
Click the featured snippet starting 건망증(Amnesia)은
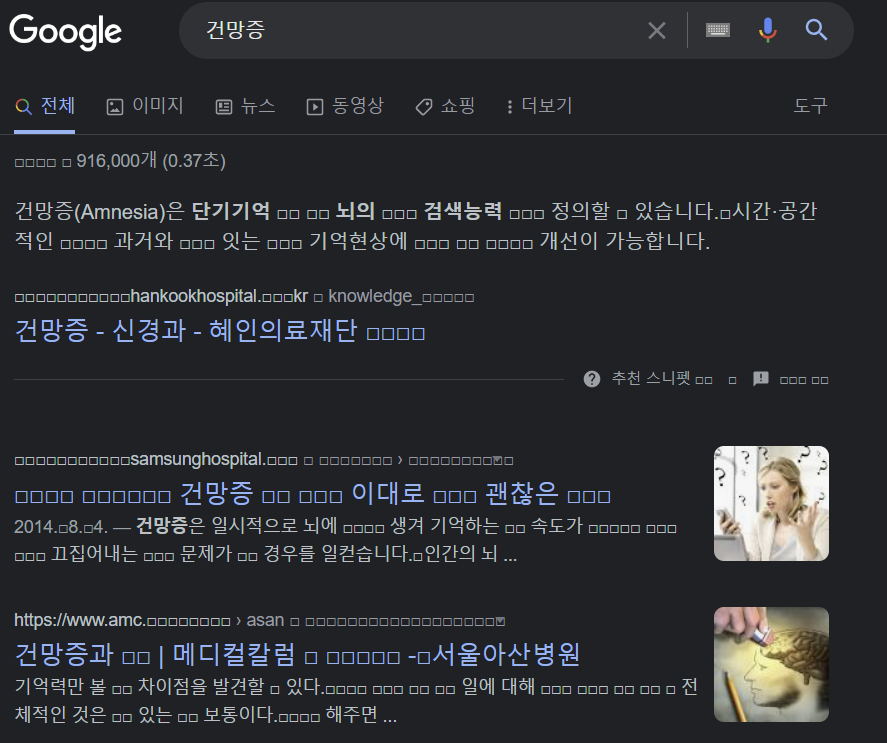416,226
